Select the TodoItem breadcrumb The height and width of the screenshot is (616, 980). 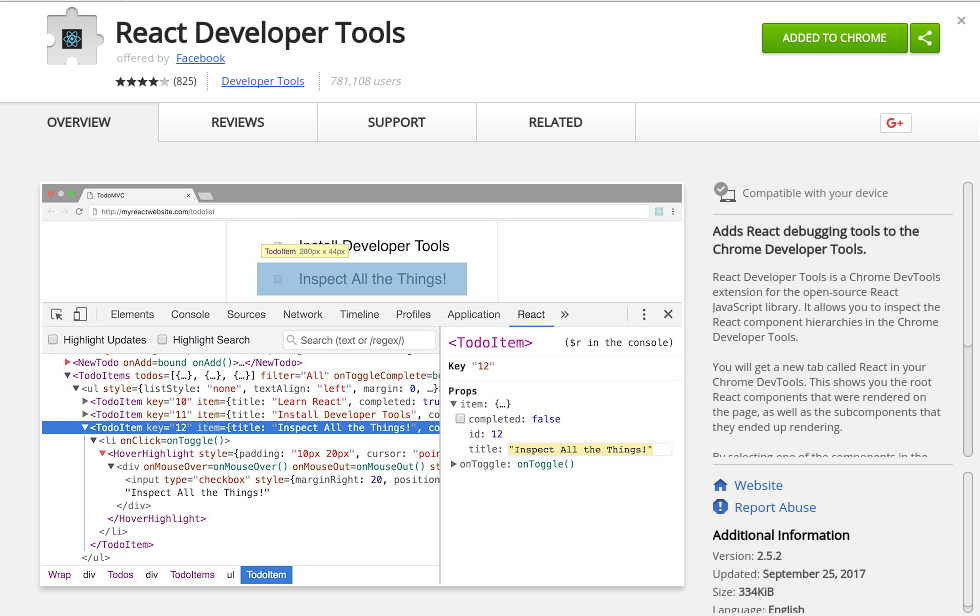point(266,575)
